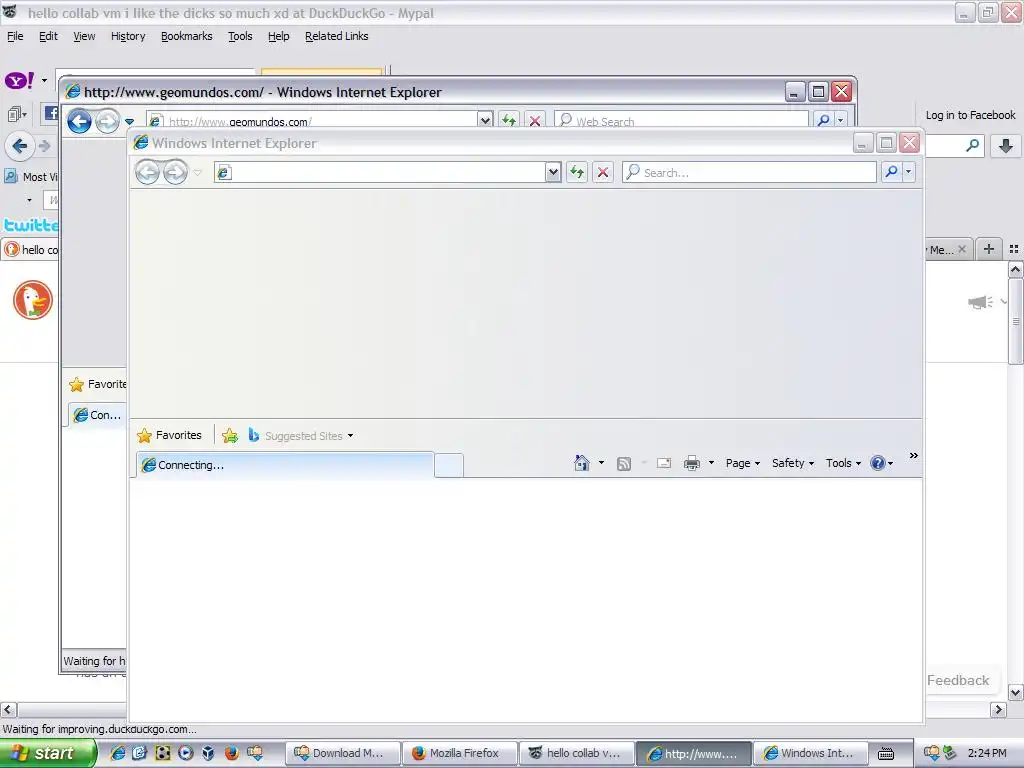This screenshot has height=768, width=1024.
Task: Click the Home icon in the front IE command bar
Action: tap(581, 463)
